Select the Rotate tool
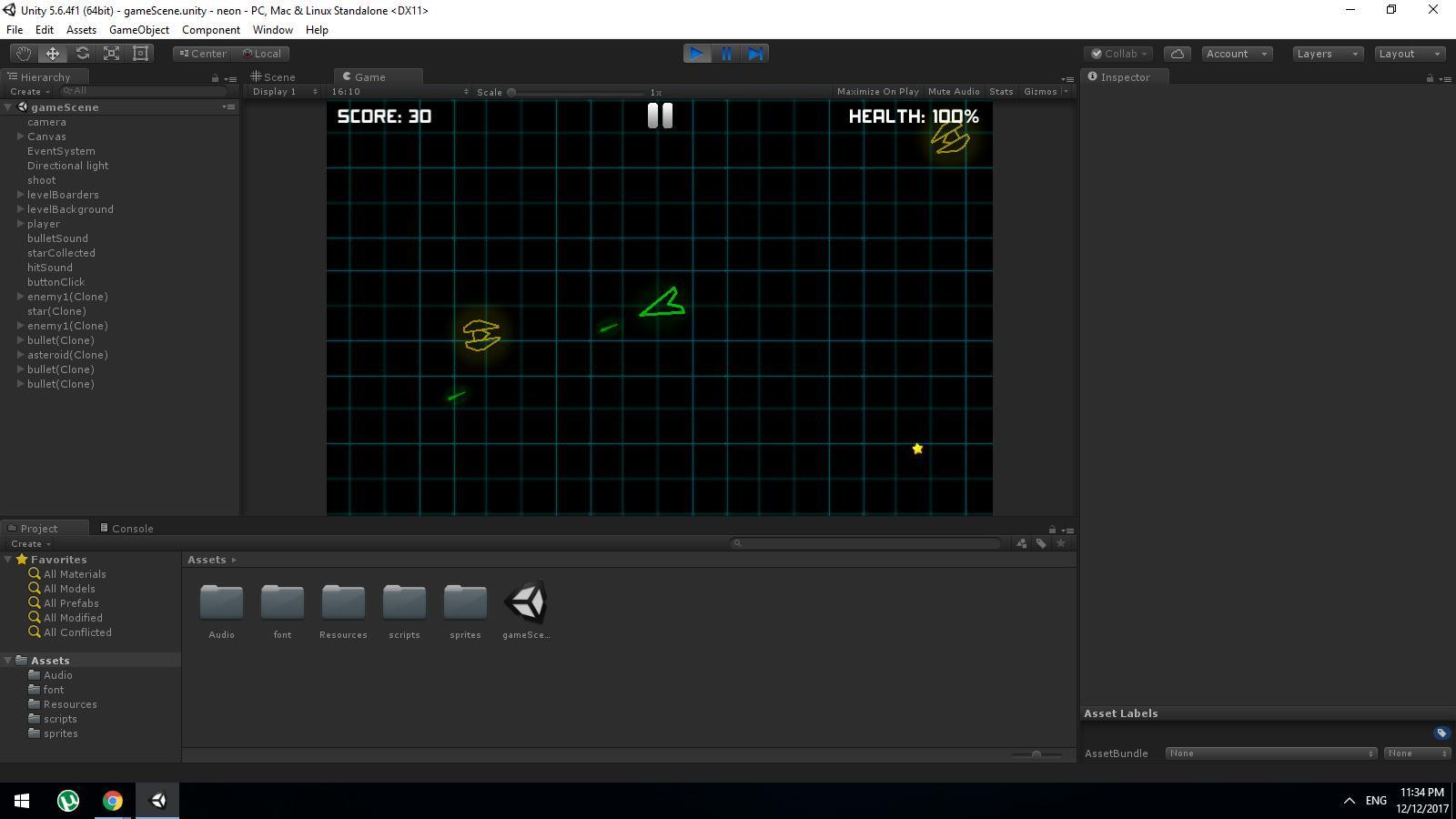The image size is (1456, 819). coord(82,53)
